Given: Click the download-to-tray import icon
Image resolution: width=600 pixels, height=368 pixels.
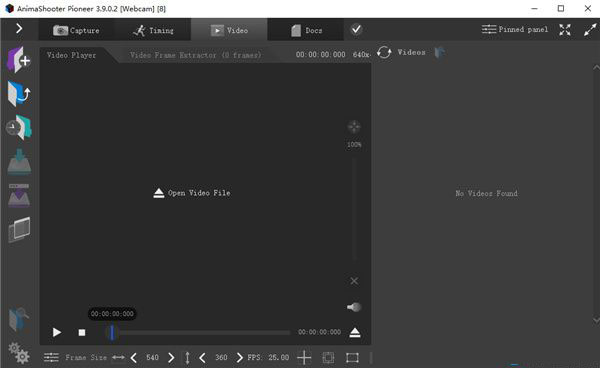Looking at the screenshot, I should [19, 161].
